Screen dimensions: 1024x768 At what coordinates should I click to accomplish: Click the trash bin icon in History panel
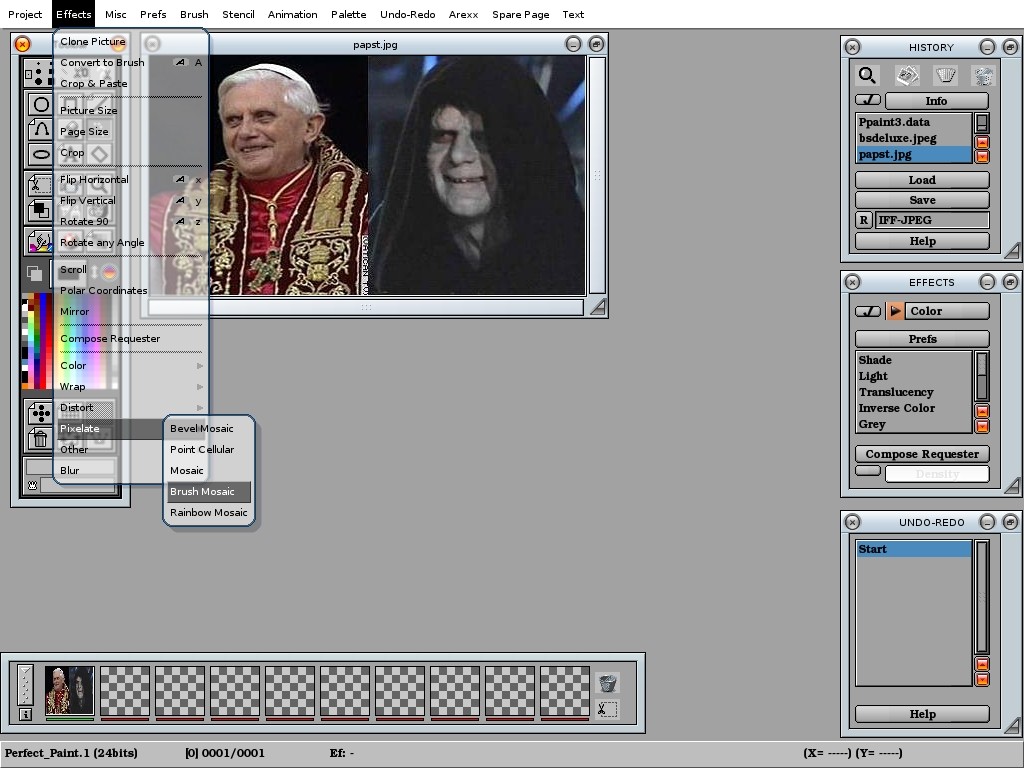(x=984, y=76)
